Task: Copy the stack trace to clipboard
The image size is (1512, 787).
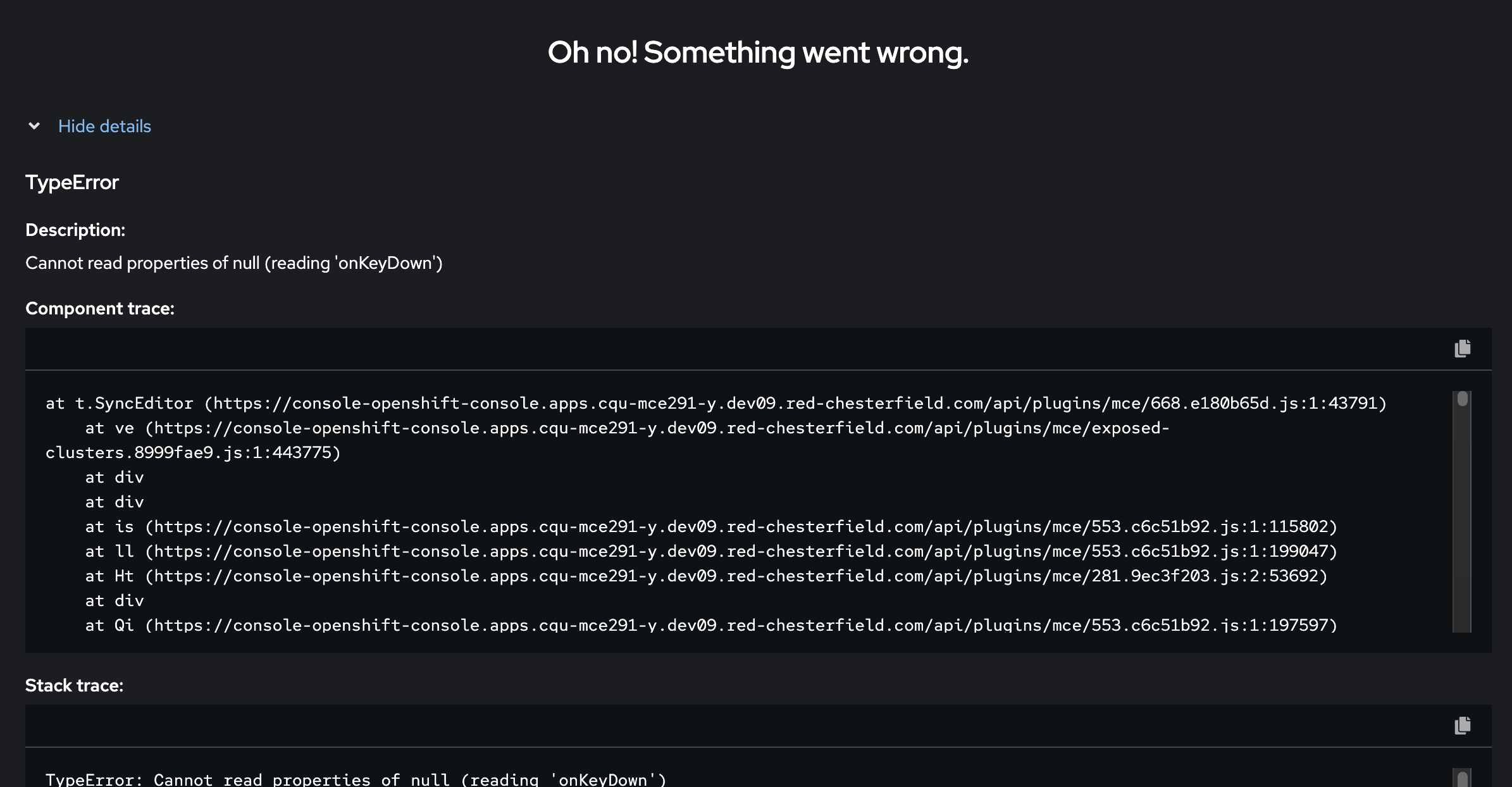Action: pos(1462,726)
